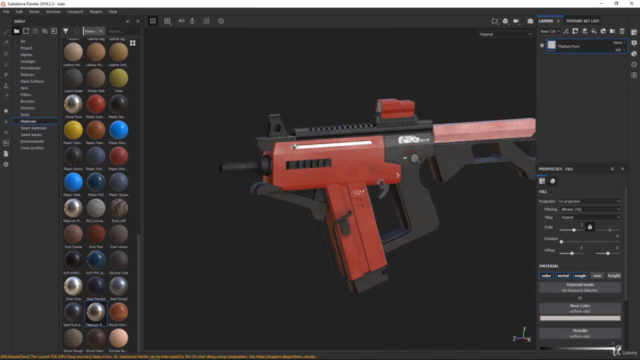
Task: Open the globe viewer settings icon on right dock
Action: point(634,53)
